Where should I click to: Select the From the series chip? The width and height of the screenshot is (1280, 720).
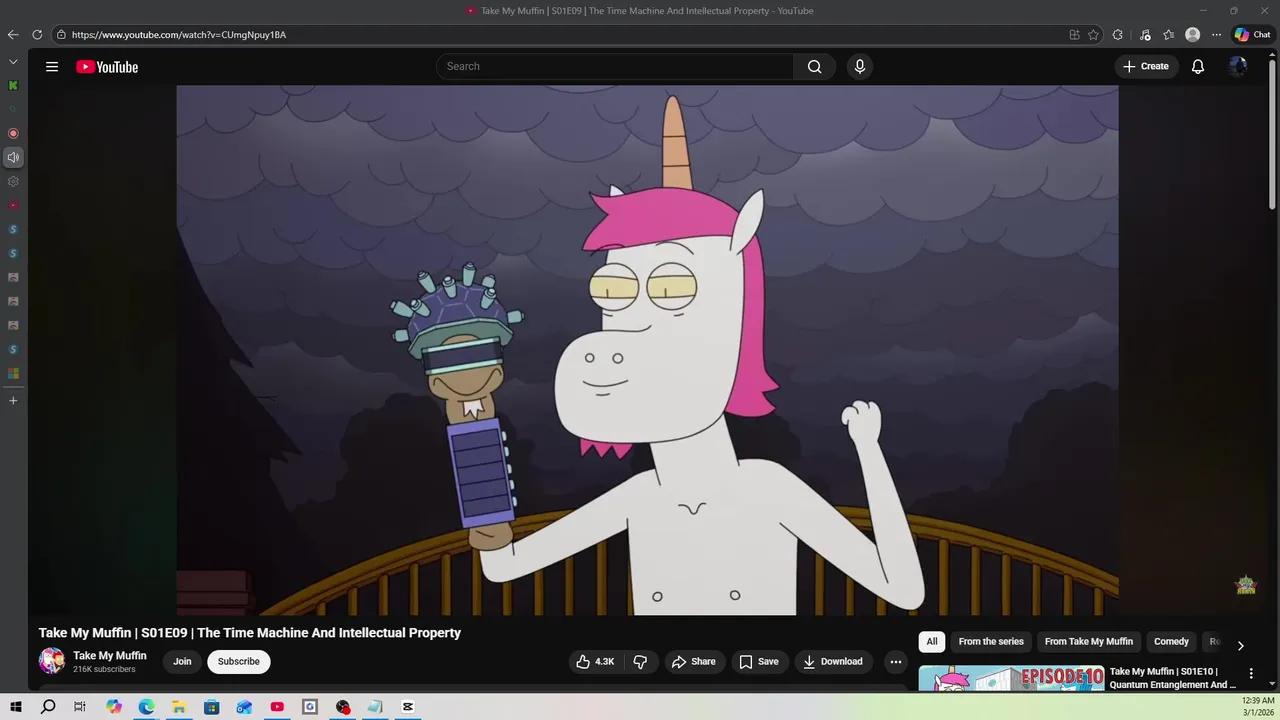pos(991,642)
